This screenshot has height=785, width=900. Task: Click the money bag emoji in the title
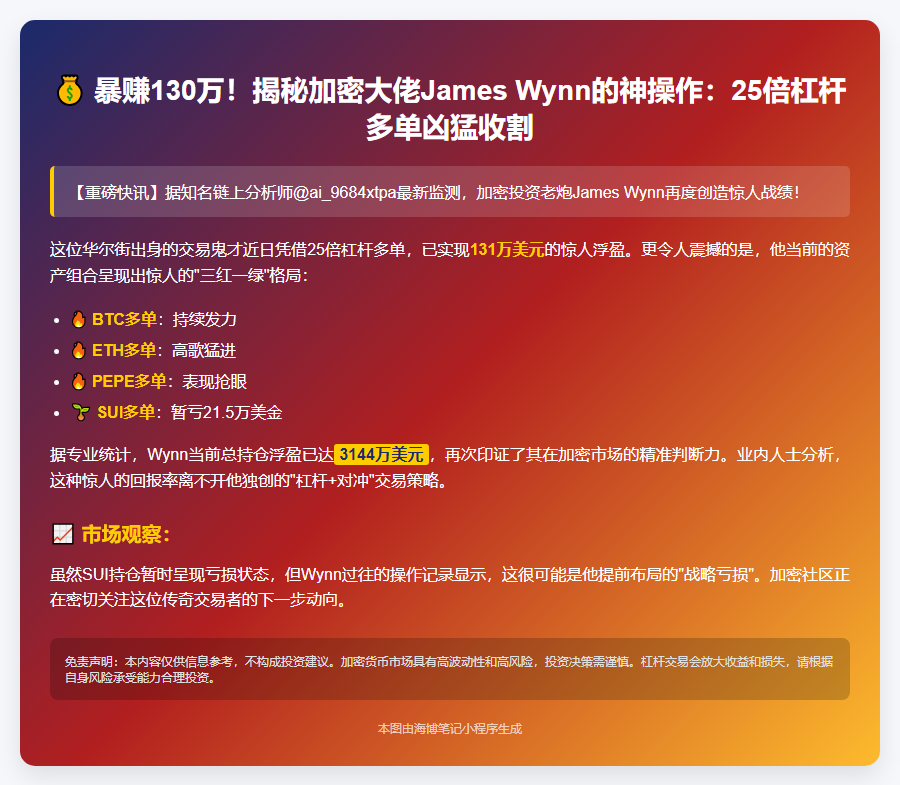coord(69,91)
